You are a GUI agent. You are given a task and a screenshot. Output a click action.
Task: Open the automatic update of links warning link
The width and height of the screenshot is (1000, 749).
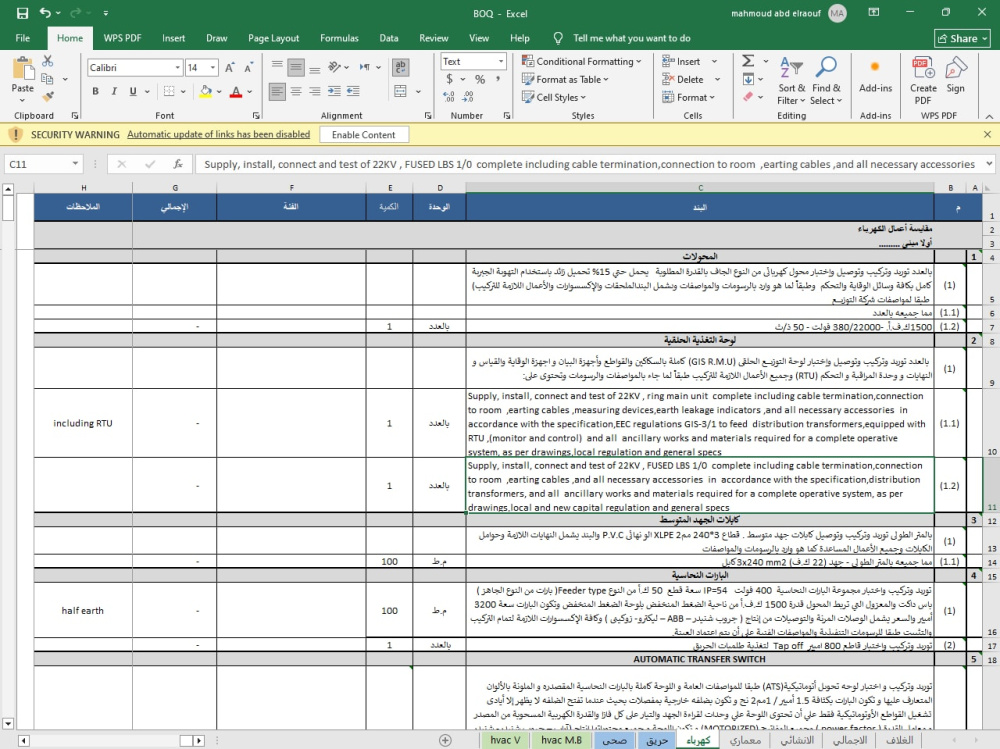click(x=219, y=135)
